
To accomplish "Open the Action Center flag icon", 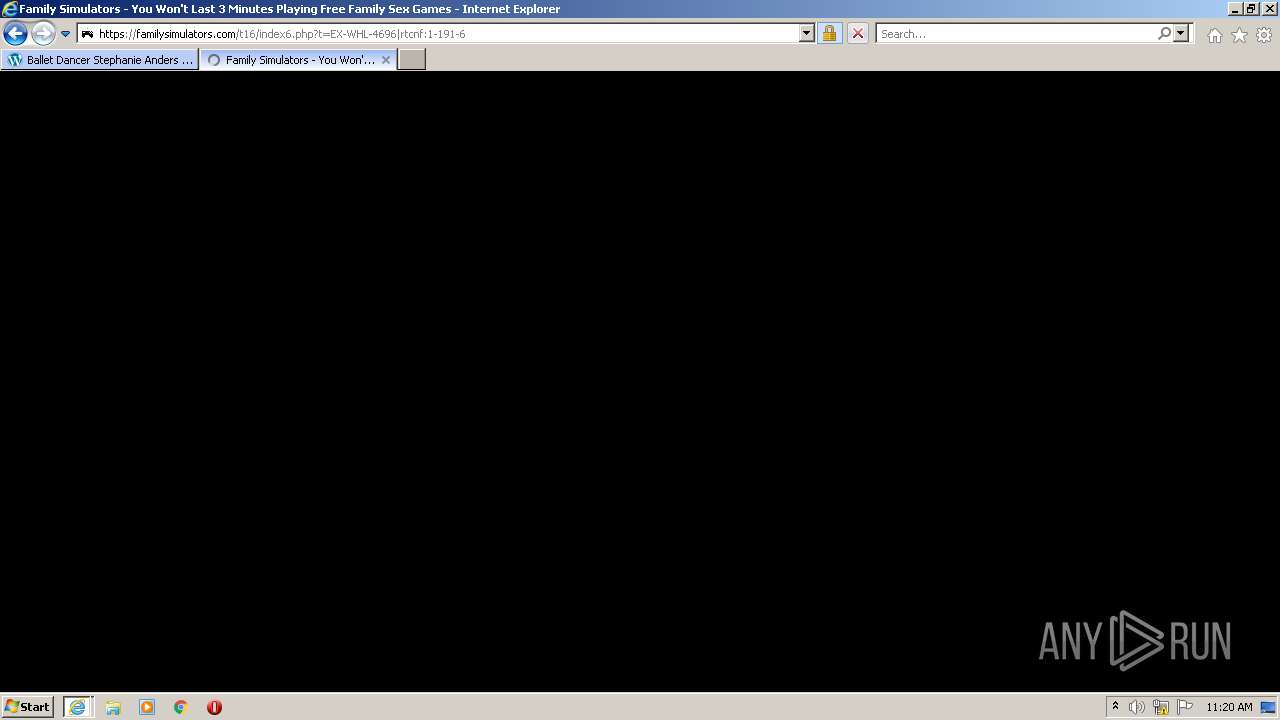I will [1185, 707].
